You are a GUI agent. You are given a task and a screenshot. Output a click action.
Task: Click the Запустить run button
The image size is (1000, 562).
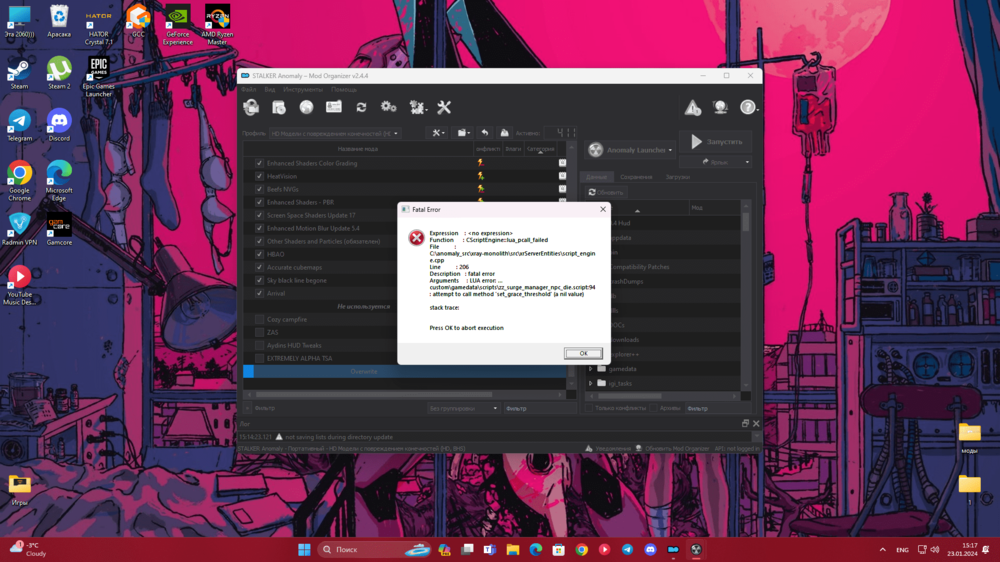(716, 142)
